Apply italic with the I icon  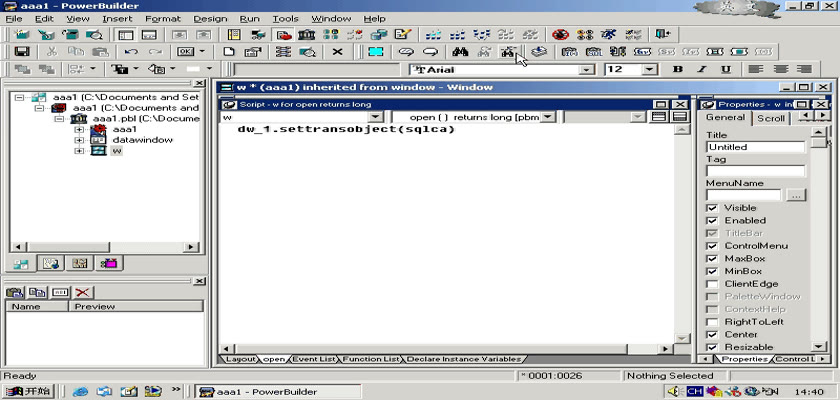(701, 69)
